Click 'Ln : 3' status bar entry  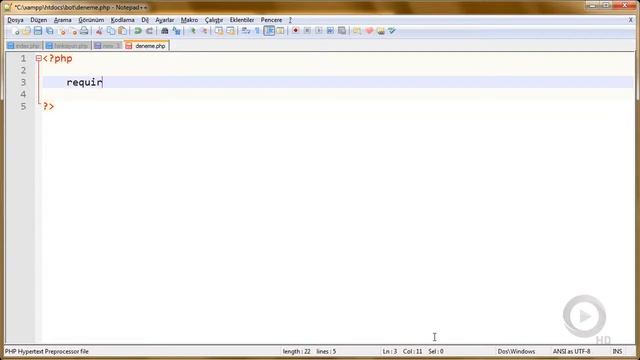(390, 351)
